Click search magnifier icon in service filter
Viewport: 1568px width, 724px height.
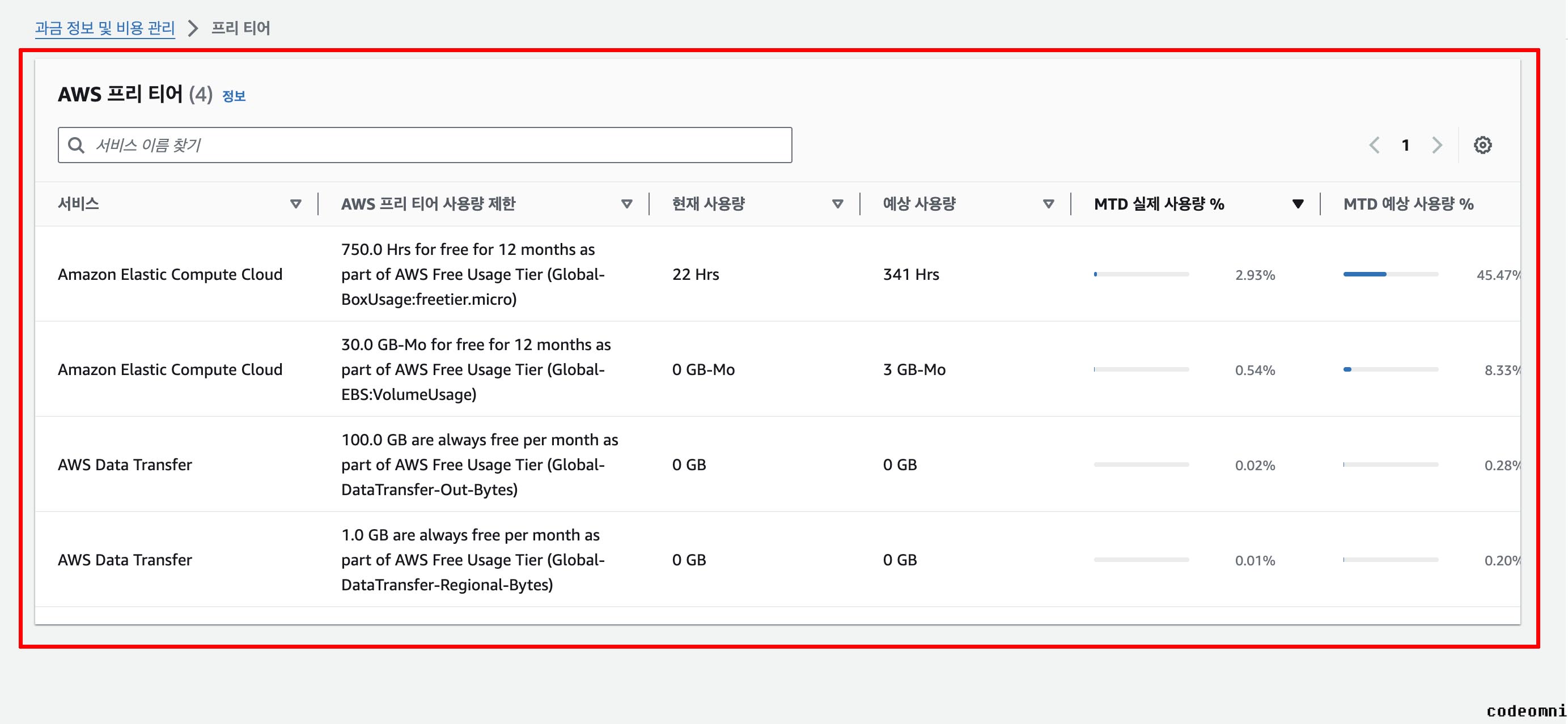[76, 145]
